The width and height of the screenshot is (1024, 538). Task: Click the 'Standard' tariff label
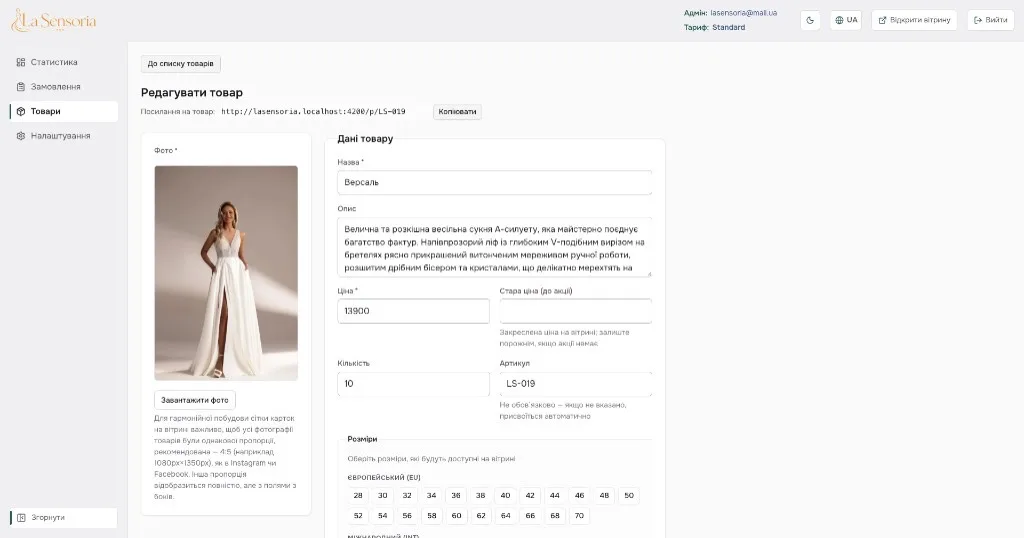(729, 27)
